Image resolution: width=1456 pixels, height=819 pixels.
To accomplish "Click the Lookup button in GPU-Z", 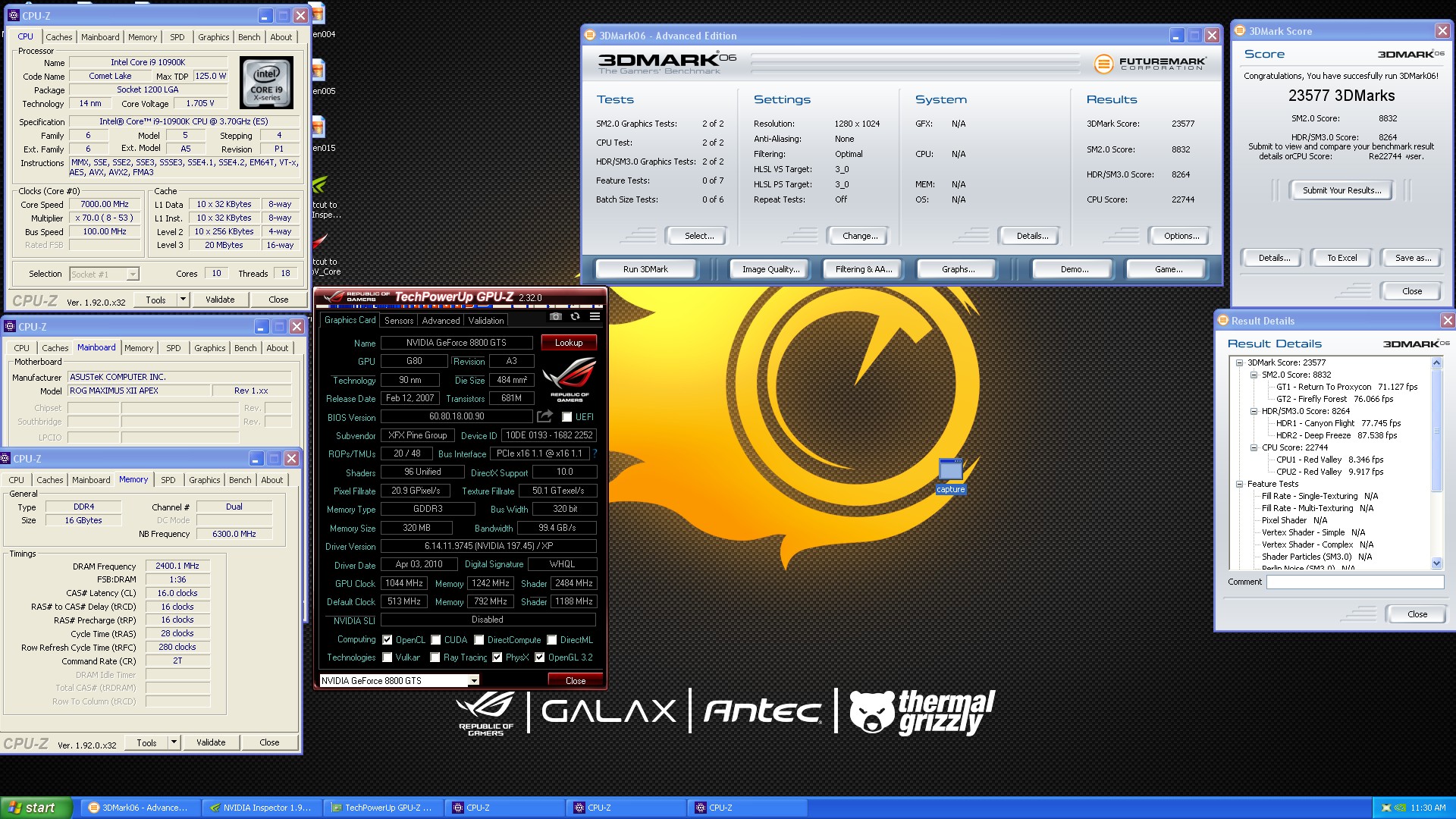I will 569,343.
